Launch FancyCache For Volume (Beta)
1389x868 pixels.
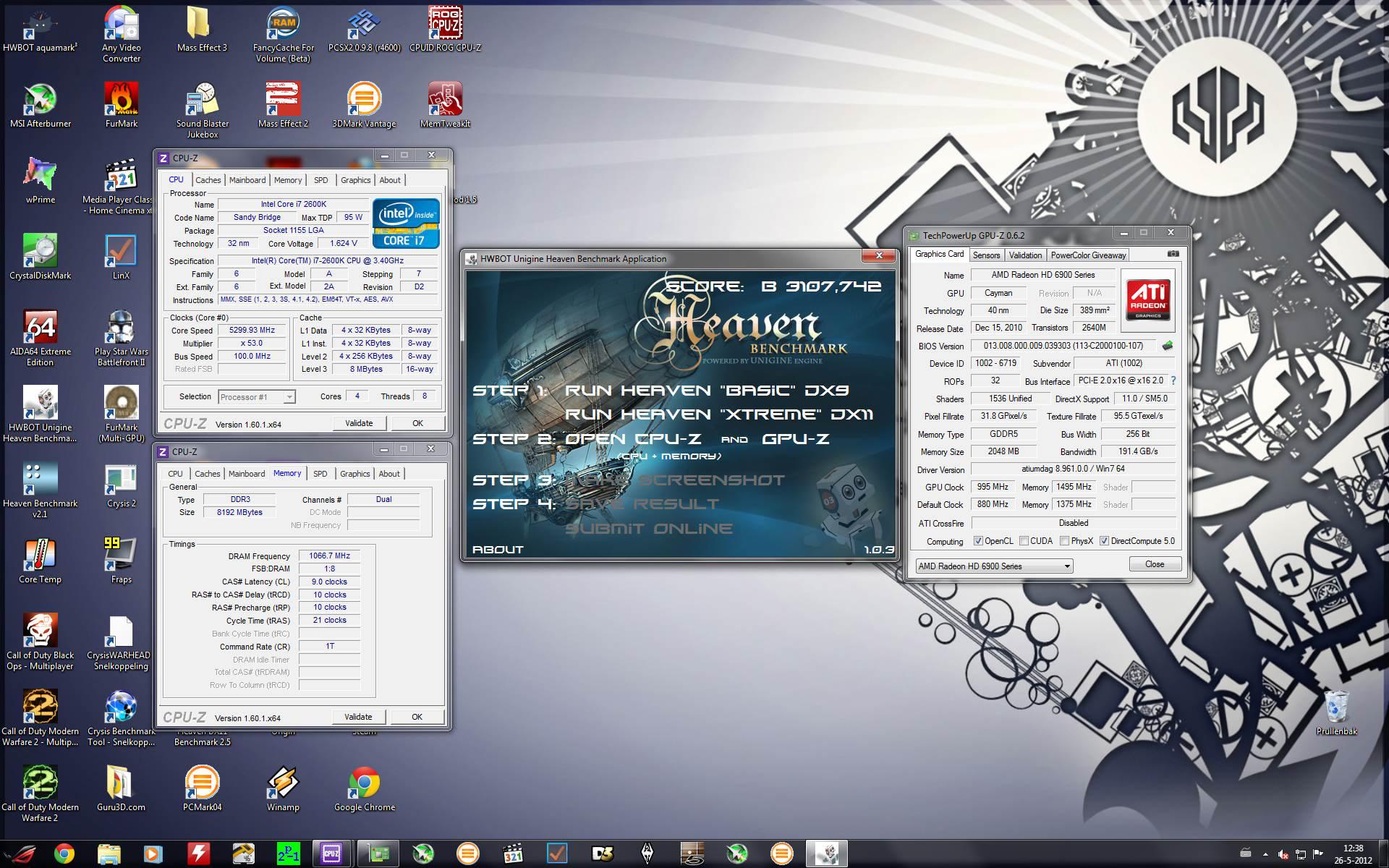(284, 33)
